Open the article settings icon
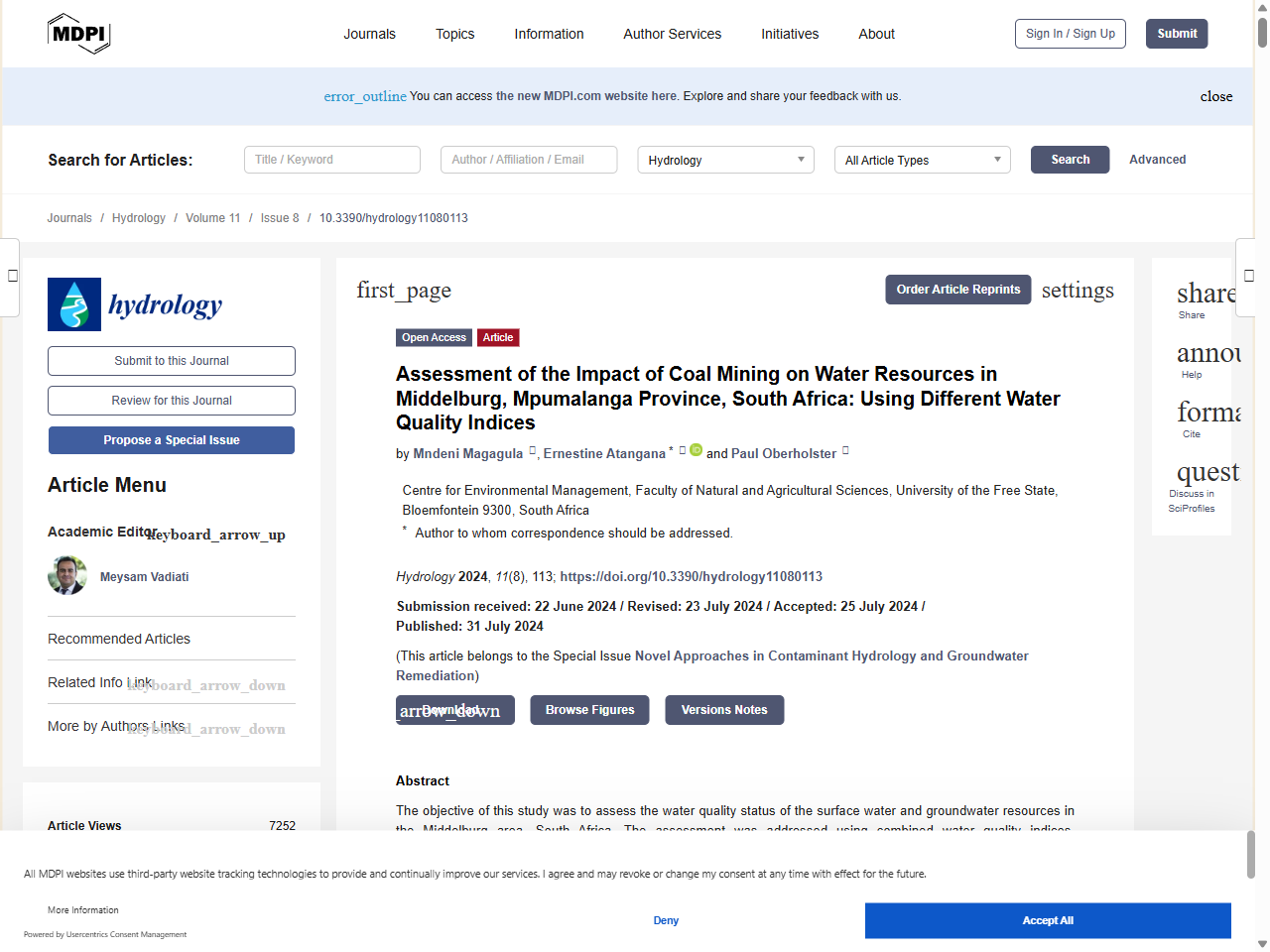Viewport: 1270px width, 952px height. [1077, 290]
